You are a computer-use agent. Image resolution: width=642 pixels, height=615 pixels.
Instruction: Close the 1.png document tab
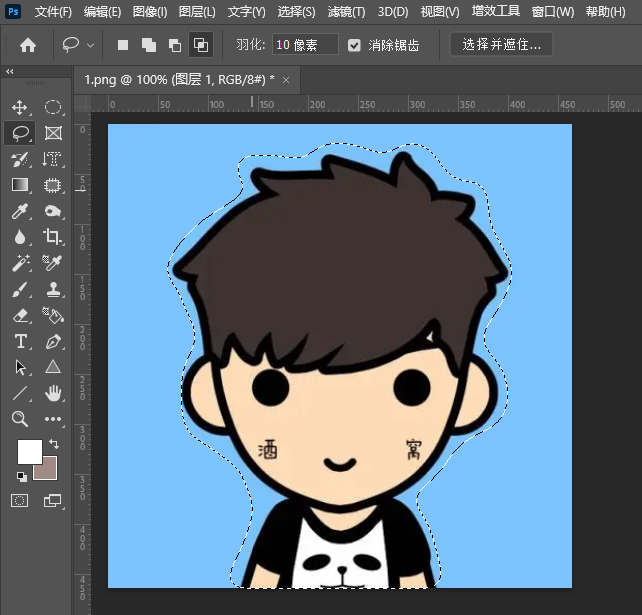tap(286, 80)
